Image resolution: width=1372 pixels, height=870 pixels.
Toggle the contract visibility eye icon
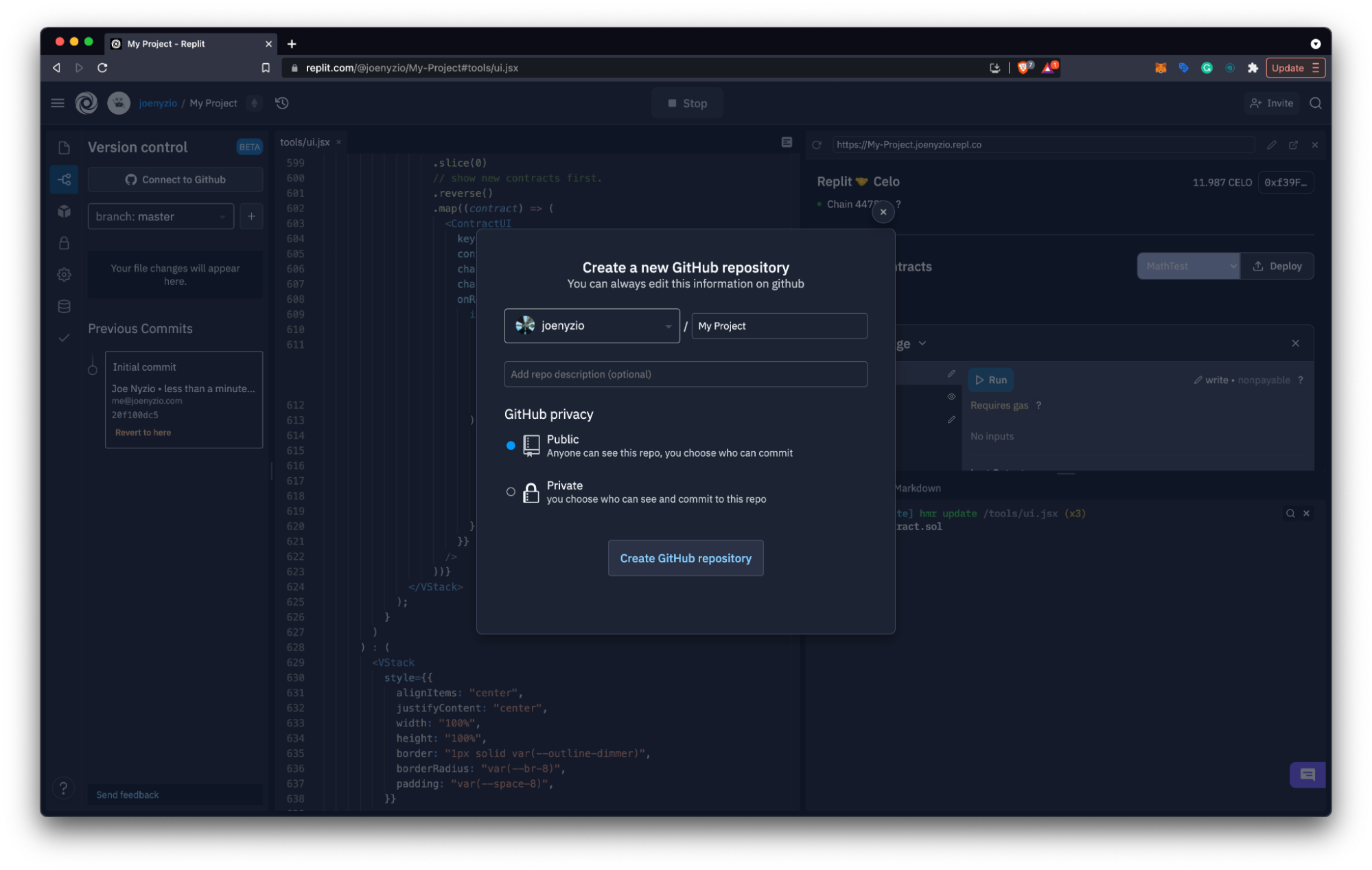pos(951,396)
